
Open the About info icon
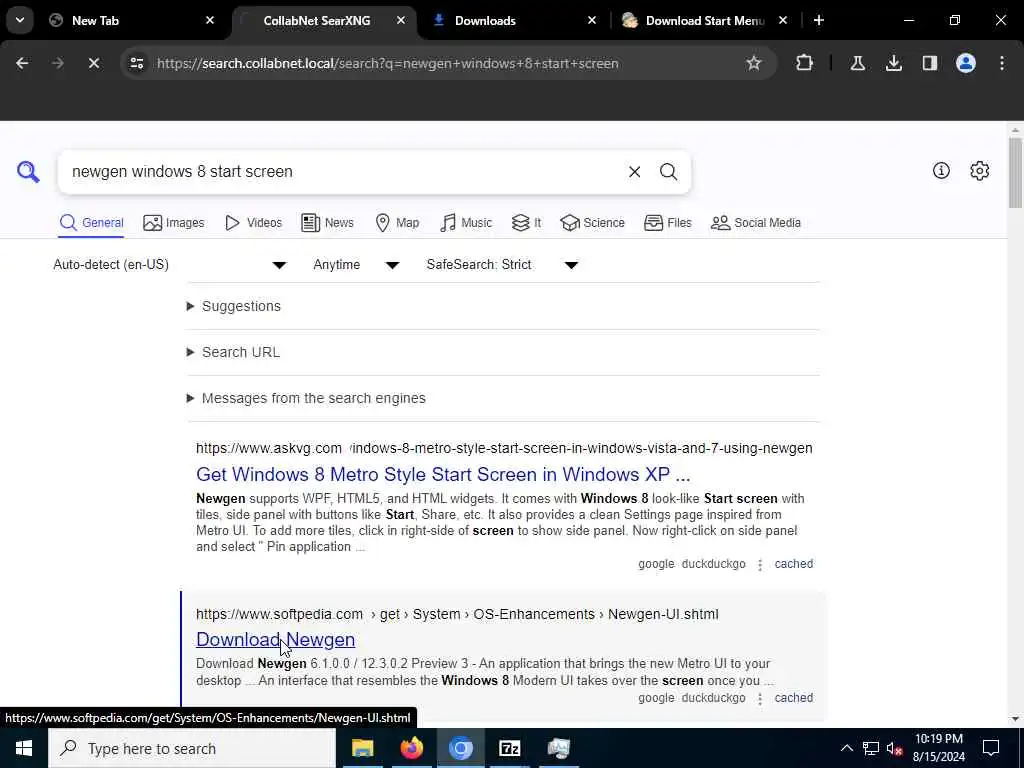941,170
